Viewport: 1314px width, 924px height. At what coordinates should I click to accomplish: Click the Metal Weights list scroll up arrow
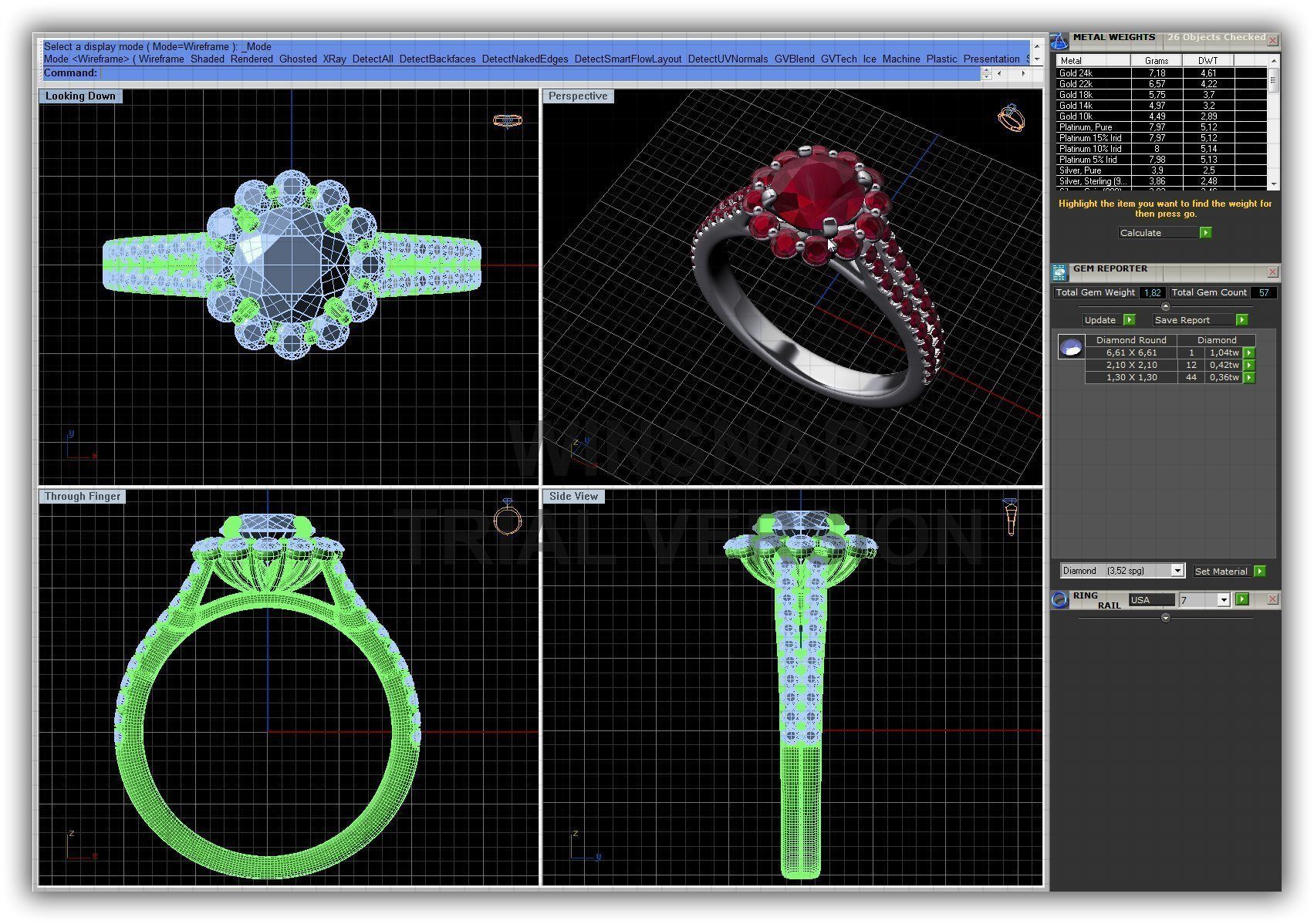tap(1273, 60)
